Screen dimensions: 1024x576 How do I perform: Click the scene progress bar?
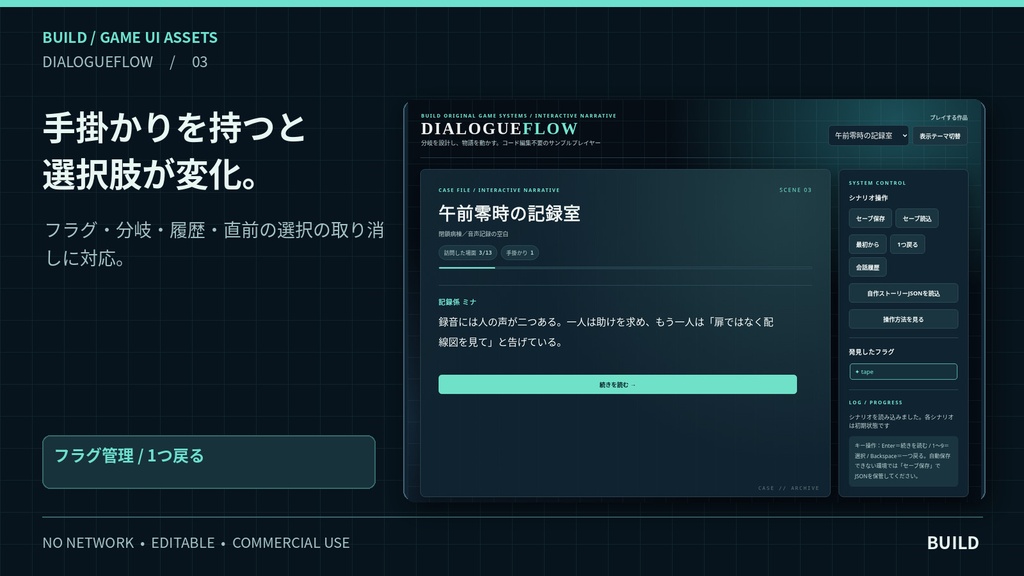click(625, 268)
